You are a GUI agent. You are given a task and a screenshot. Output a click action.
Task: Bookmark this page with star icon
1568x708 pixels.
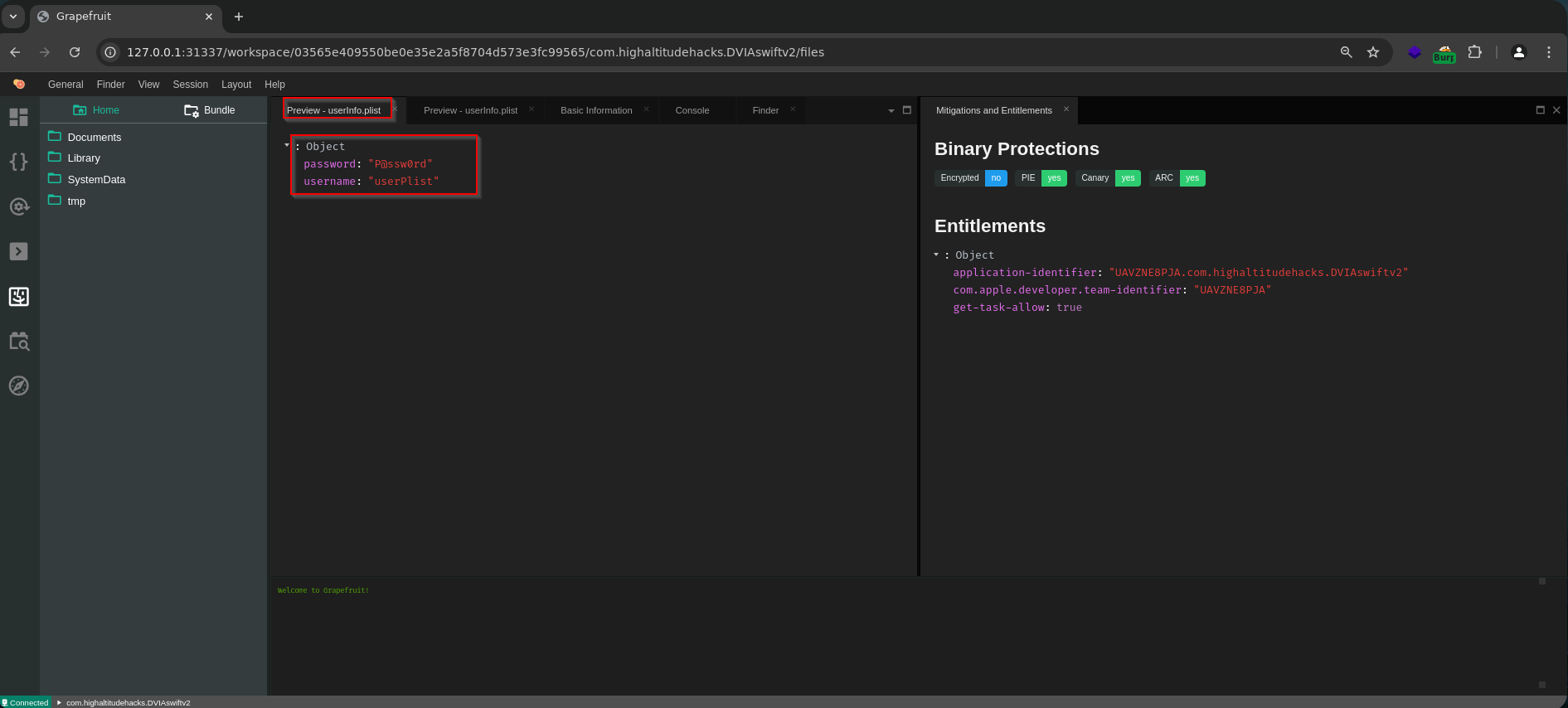1373,52
